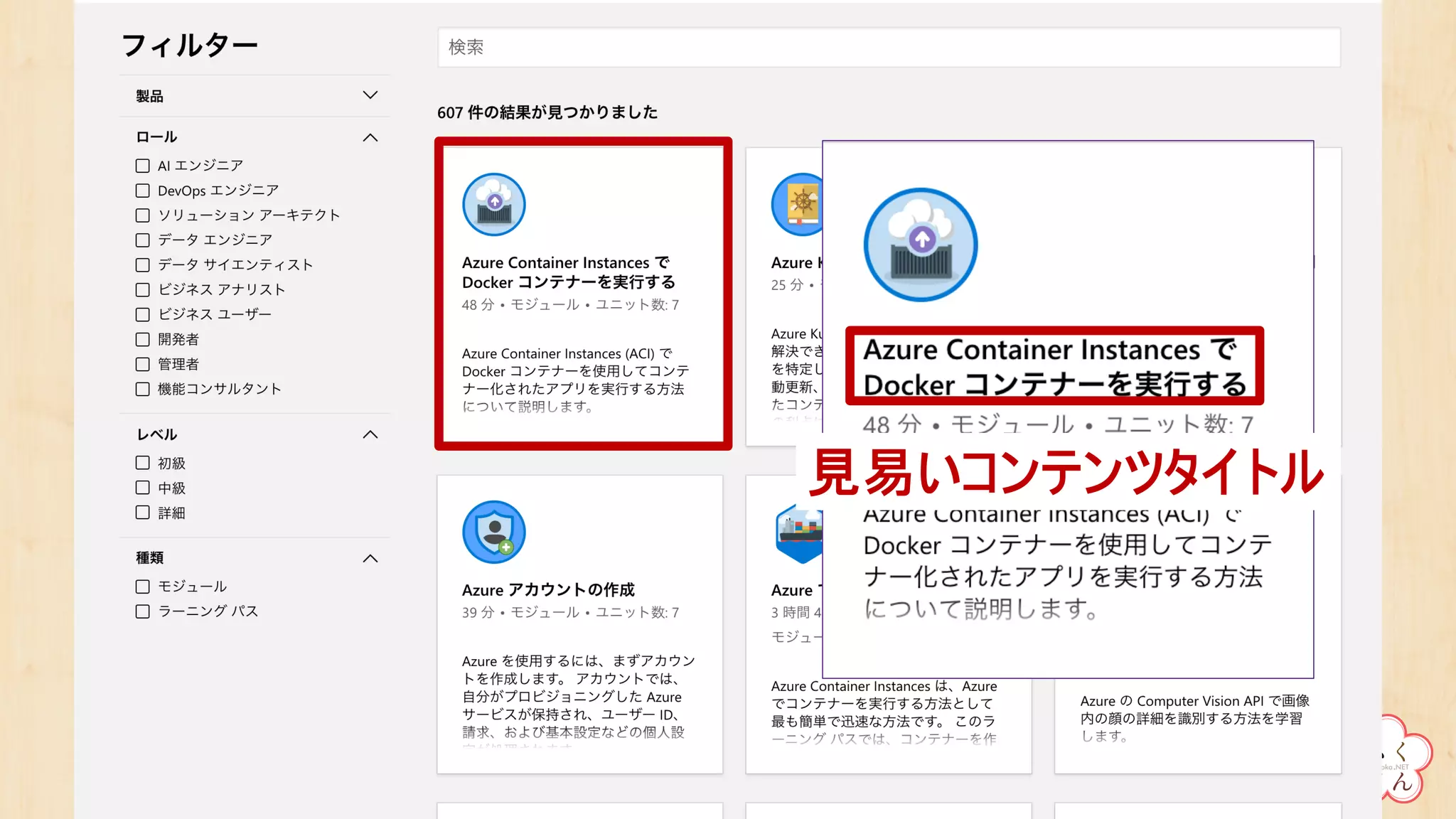The width and height of the screenshot is (1456, 819).
Task: Click the Azure Container Instances は learning path description
Action: 884,712
